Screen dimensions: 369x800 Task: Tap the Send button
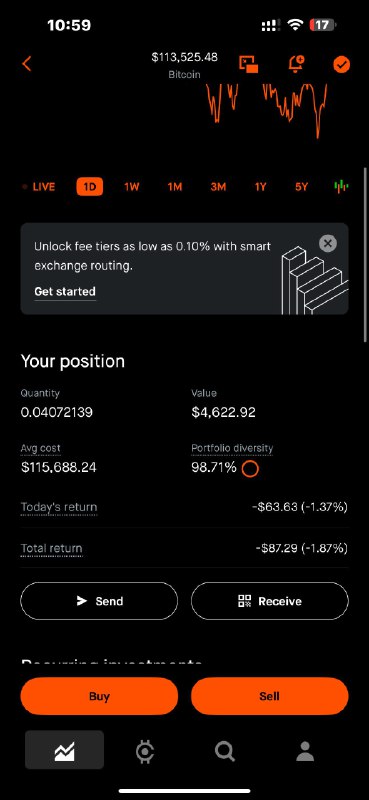point(99,601)
